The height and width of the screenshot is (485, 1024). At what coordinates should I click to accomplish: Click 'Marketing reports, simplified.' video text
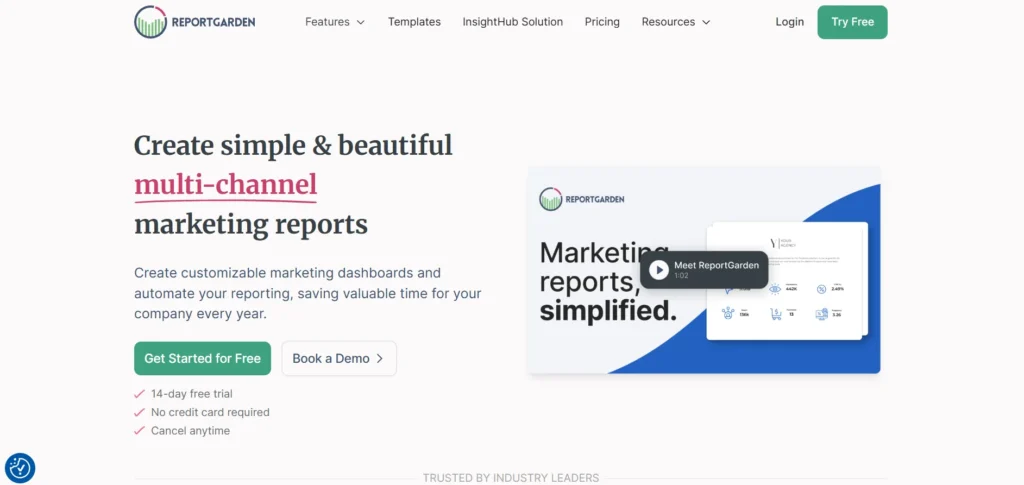(x=607, y=282)
